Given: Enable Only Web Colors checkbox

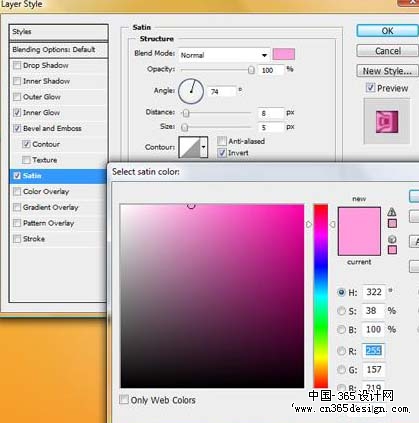Looking at the screenshot, I should click(124, 399).
